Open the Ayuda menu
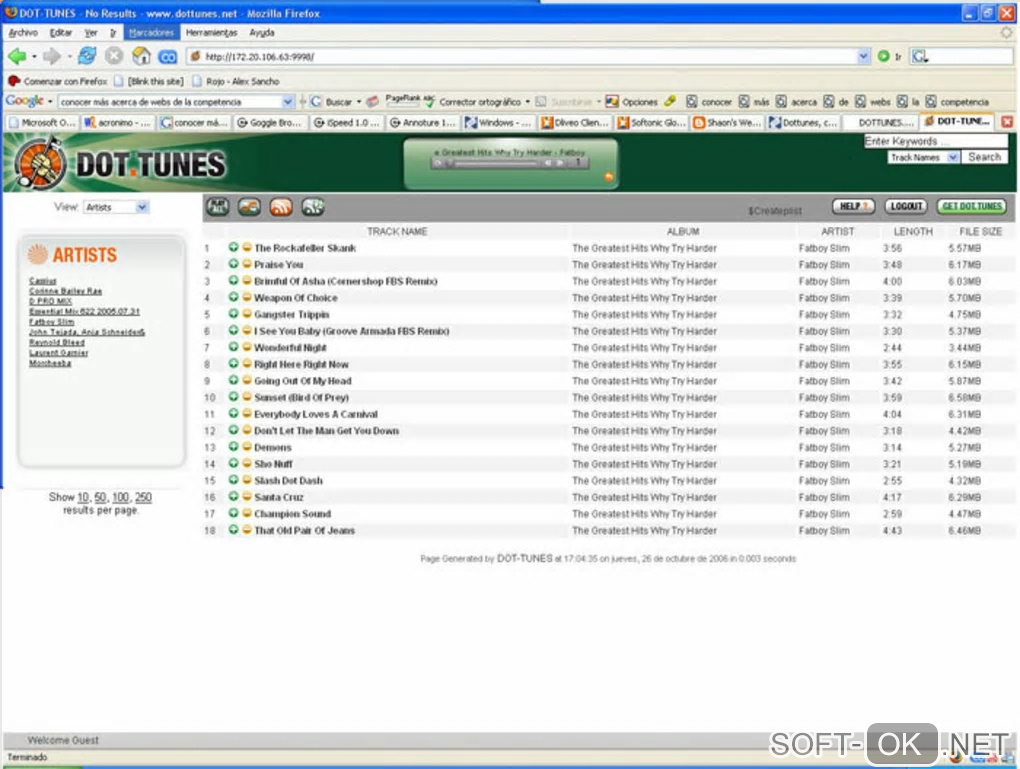Image resolution: width=1020 pixels, height=769 pixels. [x=262, y=33]
